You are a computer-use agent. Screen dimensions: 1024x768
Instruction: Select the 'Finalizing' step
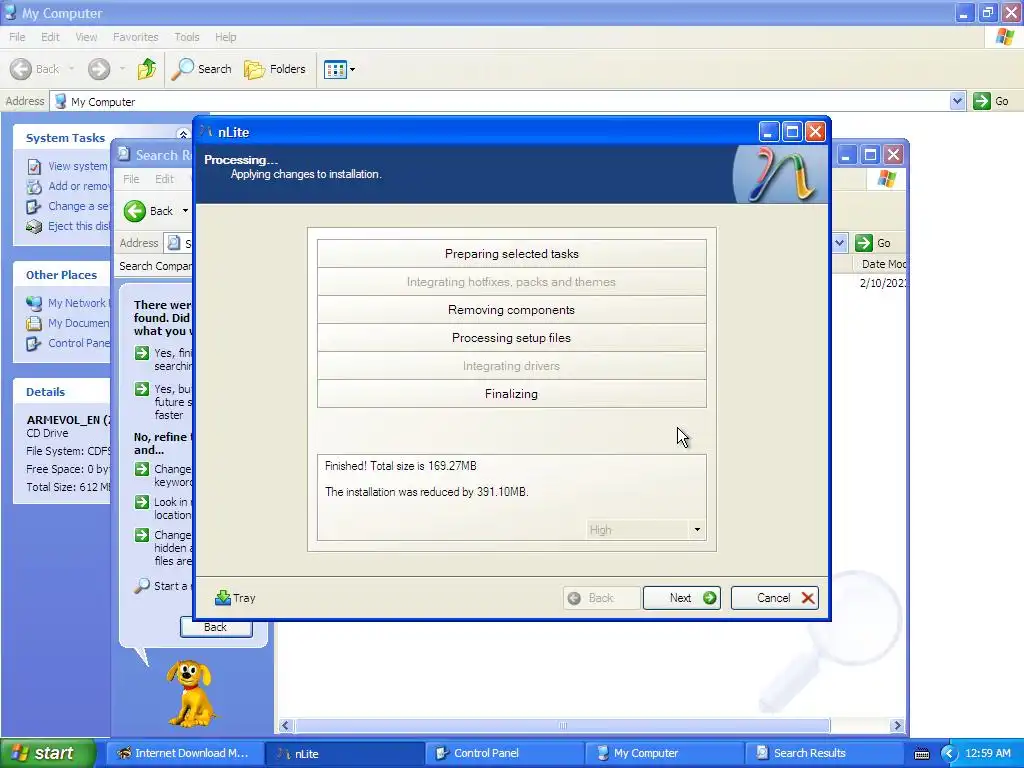click(511, 394)
